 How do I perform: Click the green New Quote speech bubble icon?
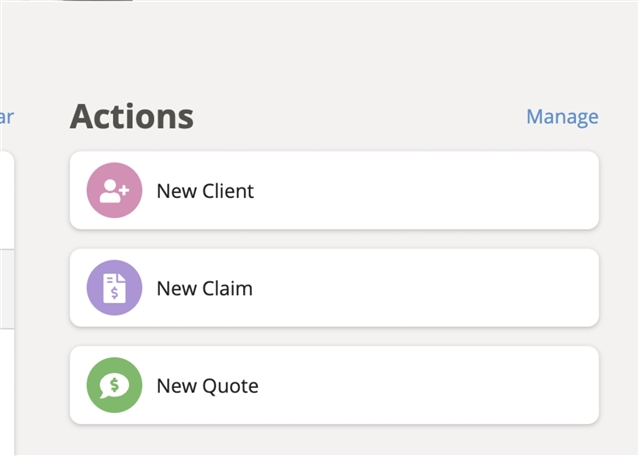pos(114,385)
